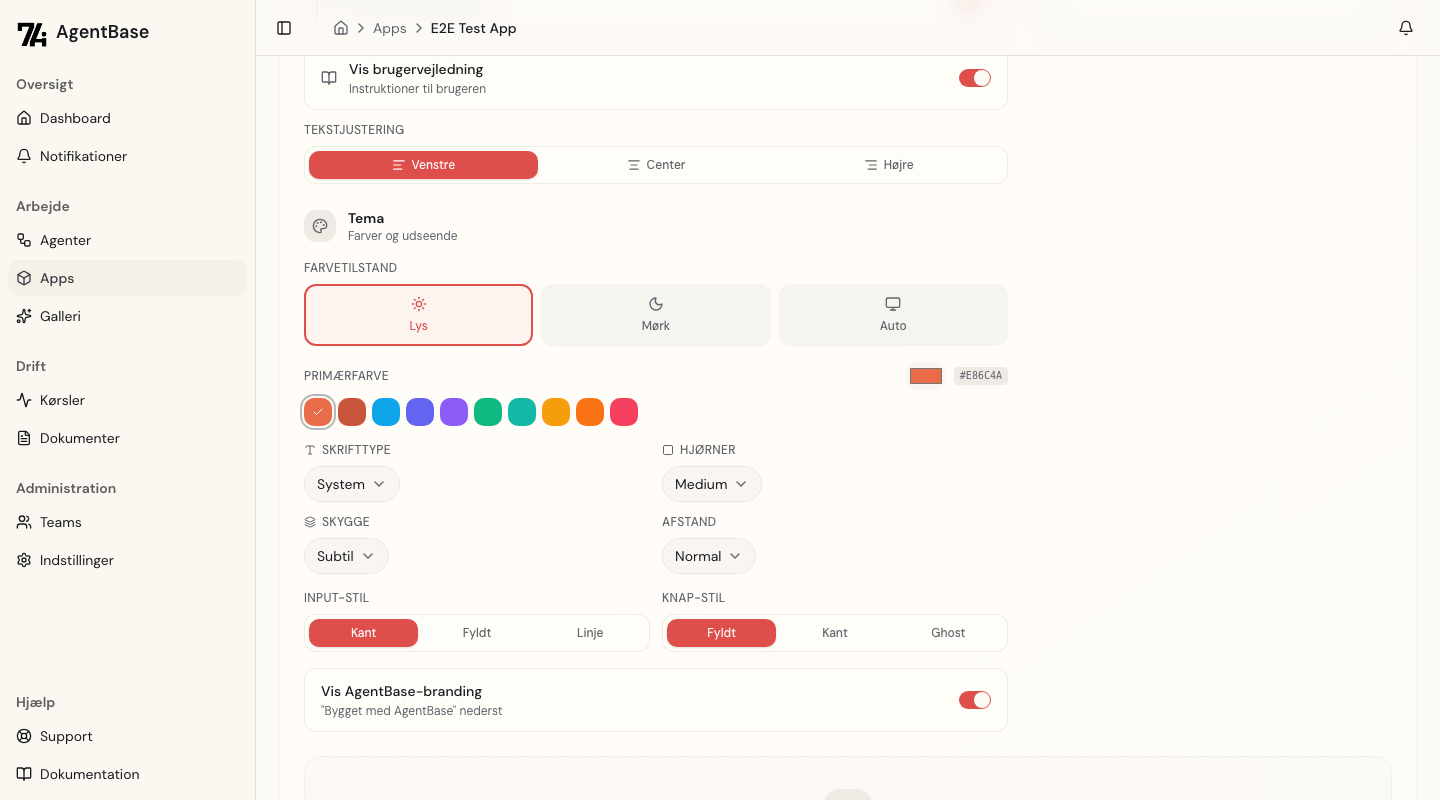Click the home breadcrumb icon
This screenshot has width=1440, height=800.
click(x=341, y=28)
